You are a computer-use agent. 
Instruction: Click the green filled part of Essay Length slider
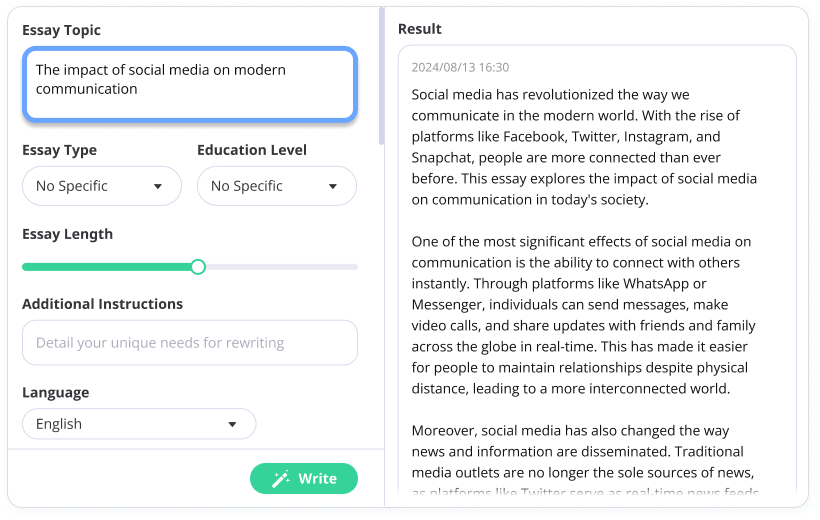tap(108, 267)
